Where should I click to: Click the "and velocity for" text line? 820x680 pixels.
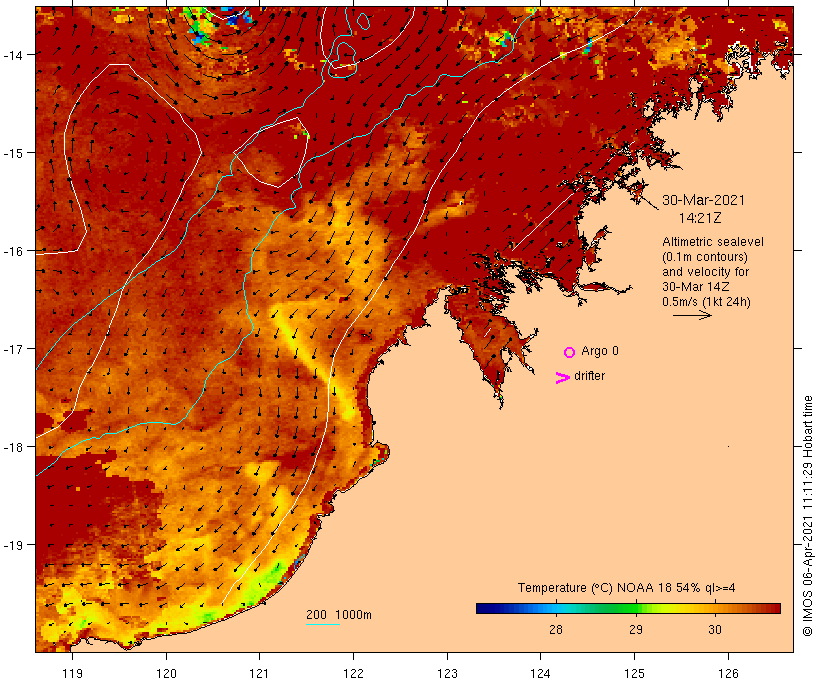coord(705,271)
